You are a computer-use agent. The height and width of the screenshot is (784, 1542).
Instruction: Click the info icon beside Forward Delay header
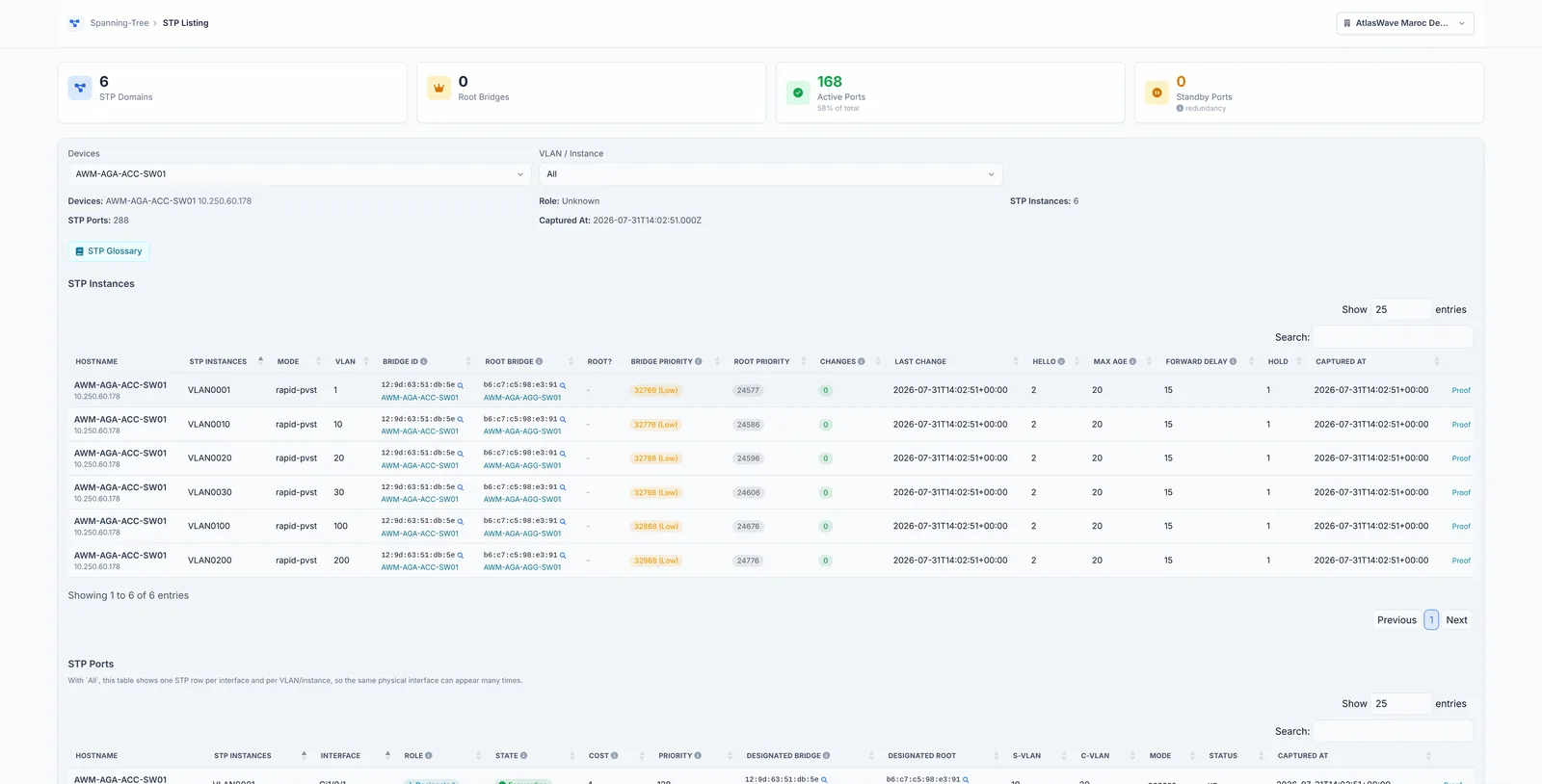point(1234,362)
